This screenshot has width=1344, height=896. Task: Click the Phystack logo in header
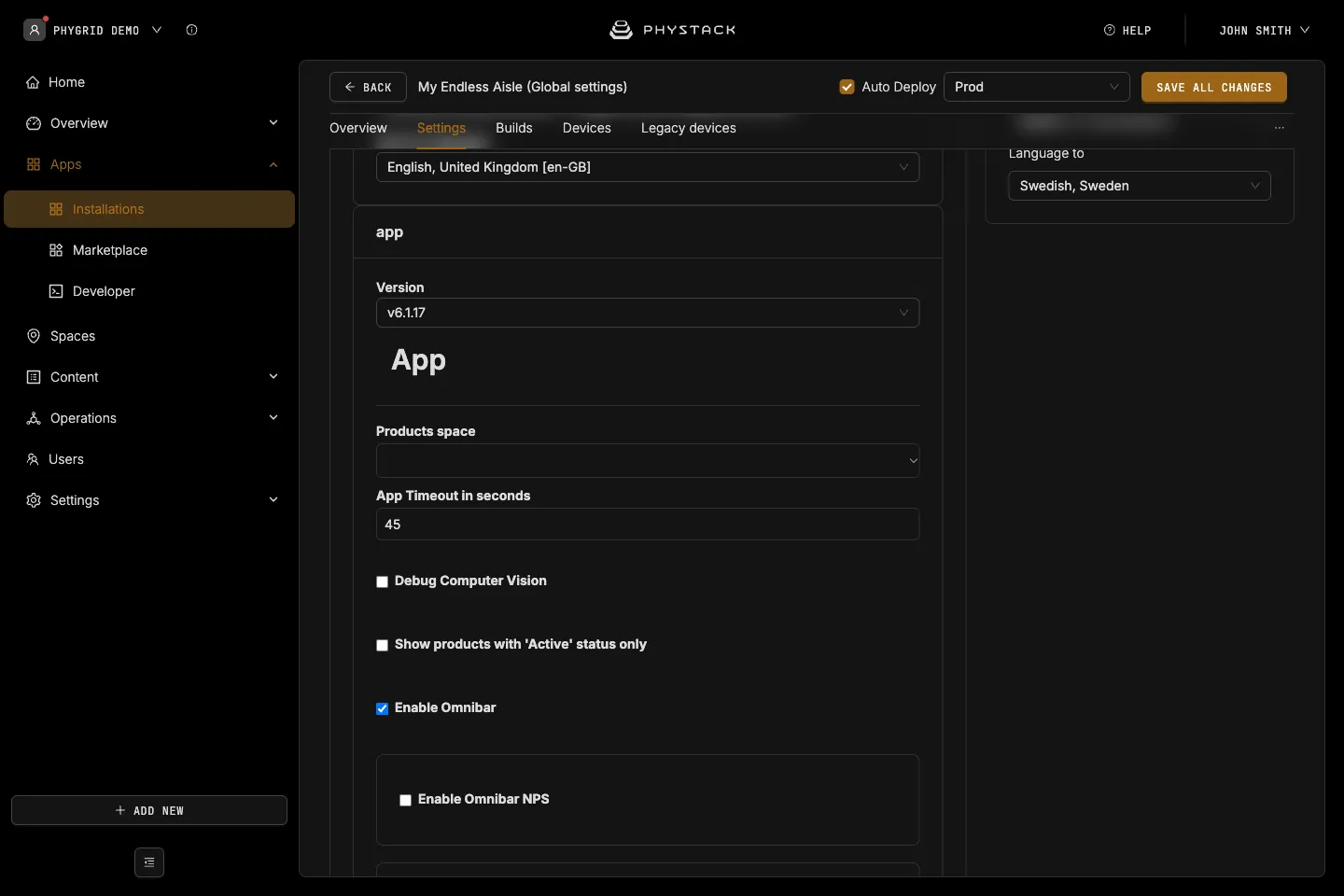(672, 30)
